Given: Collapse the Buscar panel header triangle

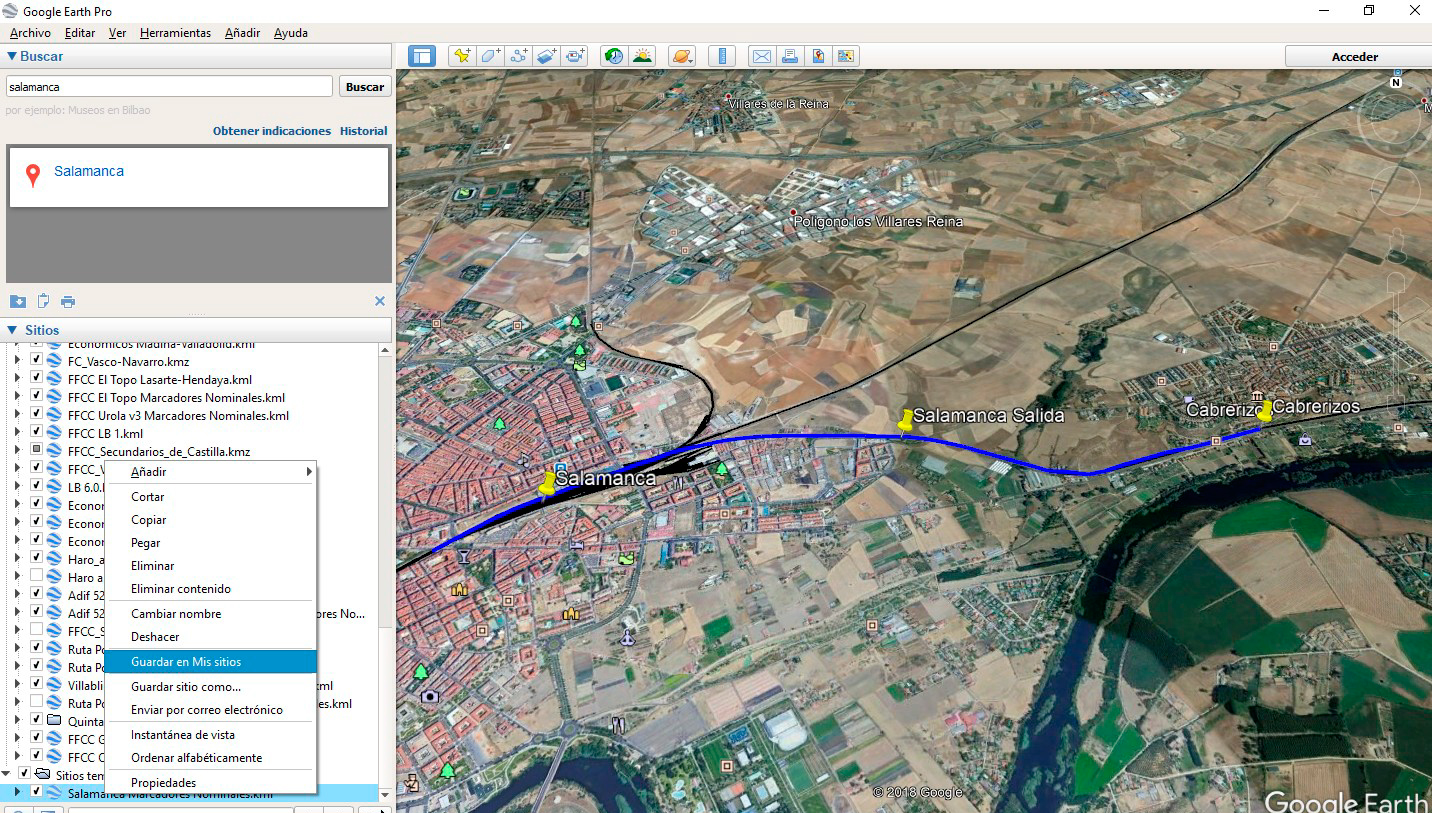Looking at the screenshot, I should click(12, 57).
